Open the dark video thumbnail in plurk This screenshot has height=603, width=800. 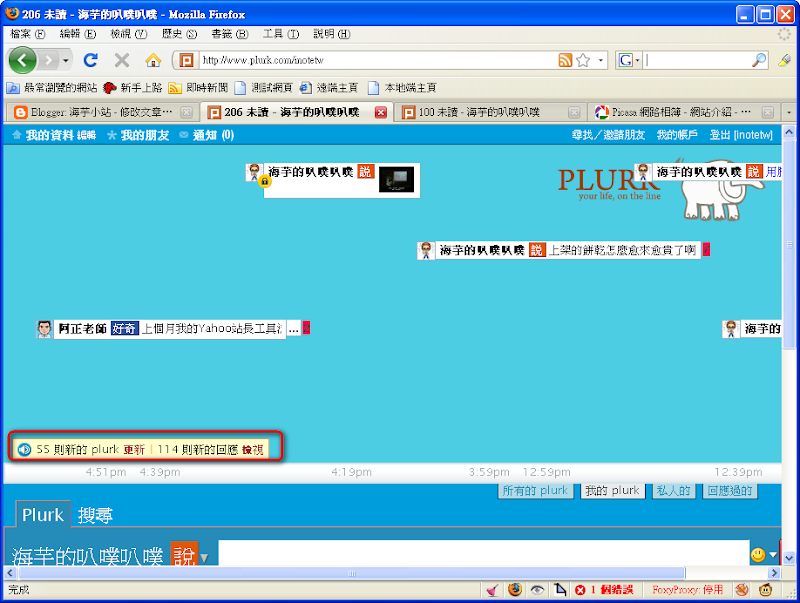click(396, 180)
